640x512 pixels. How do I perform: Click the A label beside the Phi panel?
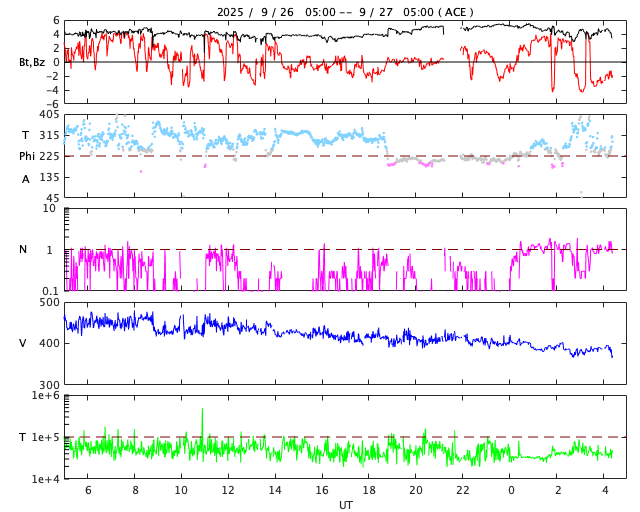[x=26, y=178]
